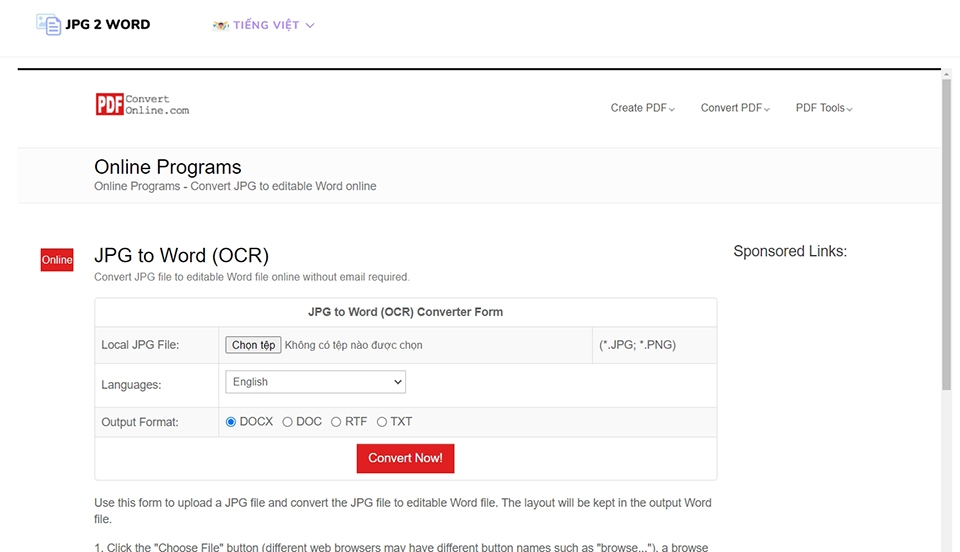
Task: Expand the PDF Tools menu
Action: coord(823,108)
